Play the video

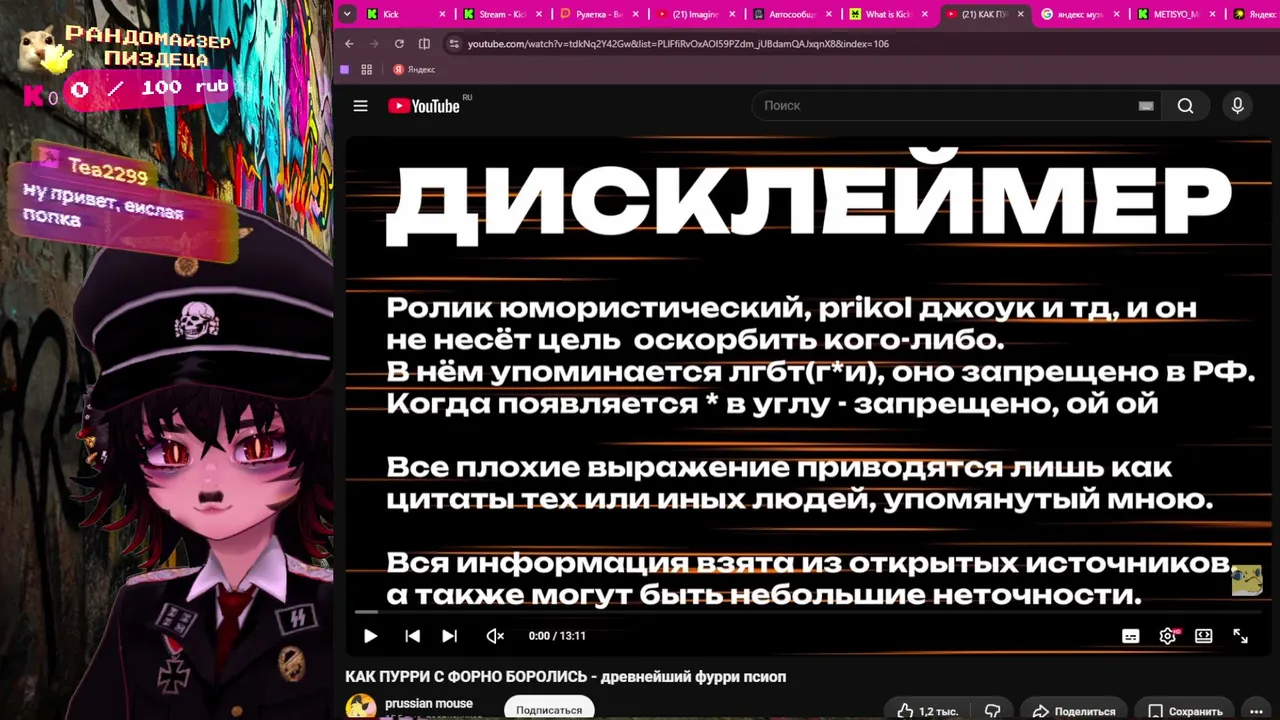click(x=370, y=636)
